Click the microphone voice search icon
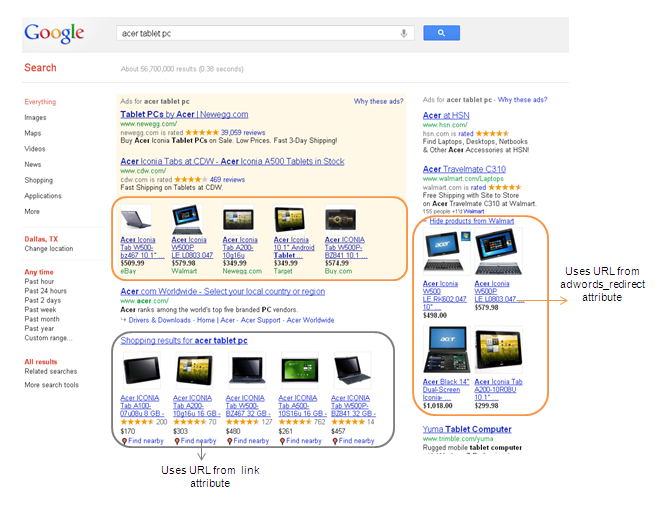This screenshot has width=667, height=520. [x=403, y=33]
